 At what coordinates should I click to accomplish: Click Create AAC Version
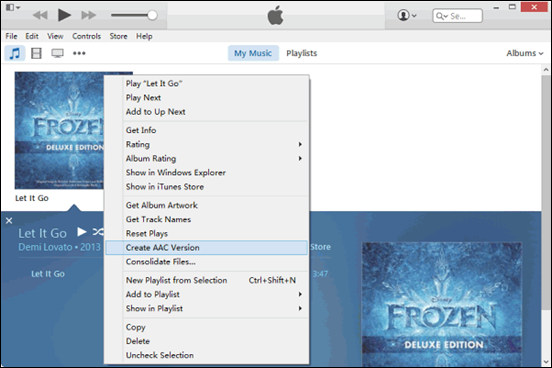tap(207, 248)
